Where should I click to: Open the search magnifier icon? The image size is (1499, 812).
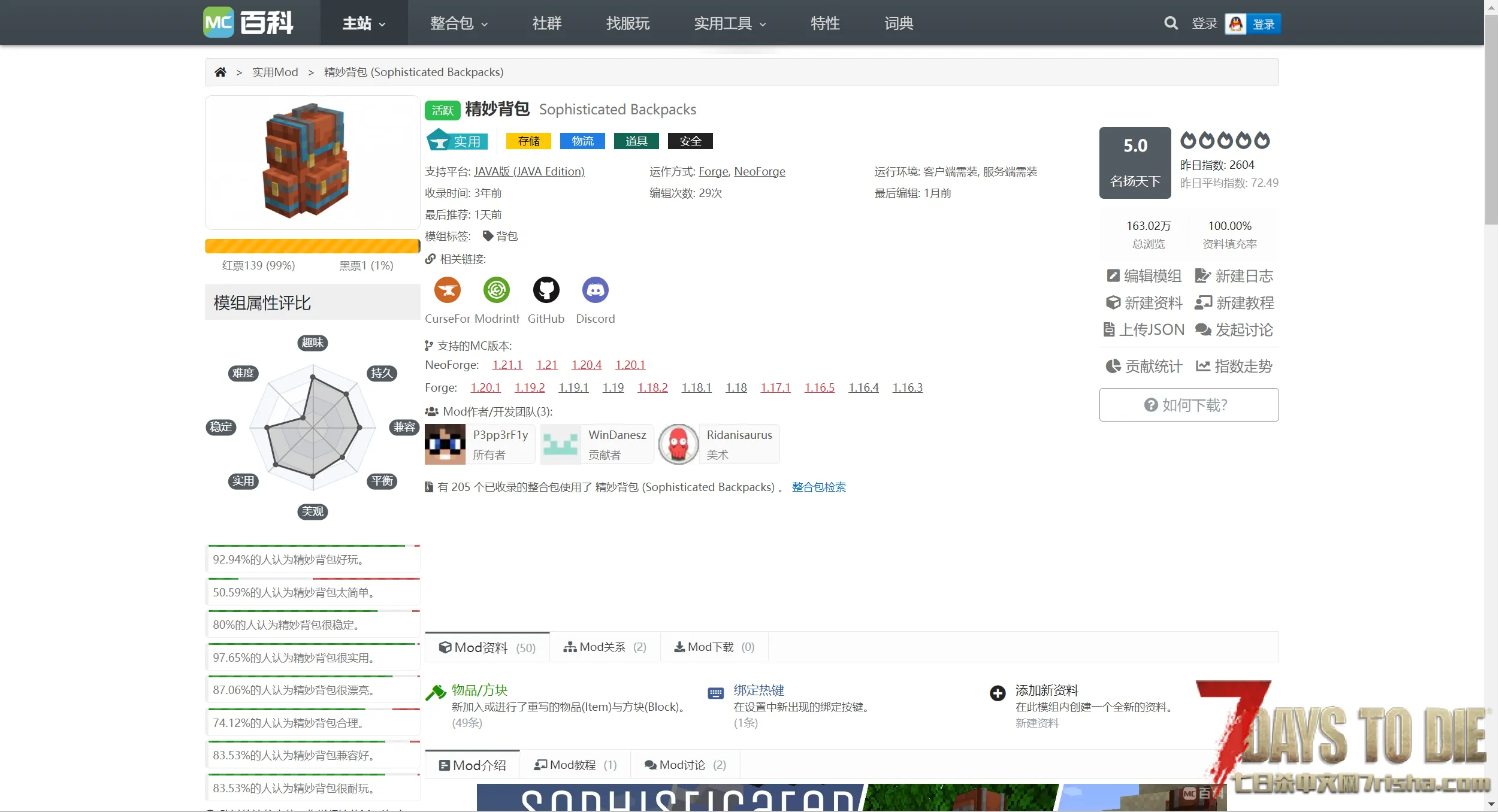pyautogui.click(x=1171, y=23)
